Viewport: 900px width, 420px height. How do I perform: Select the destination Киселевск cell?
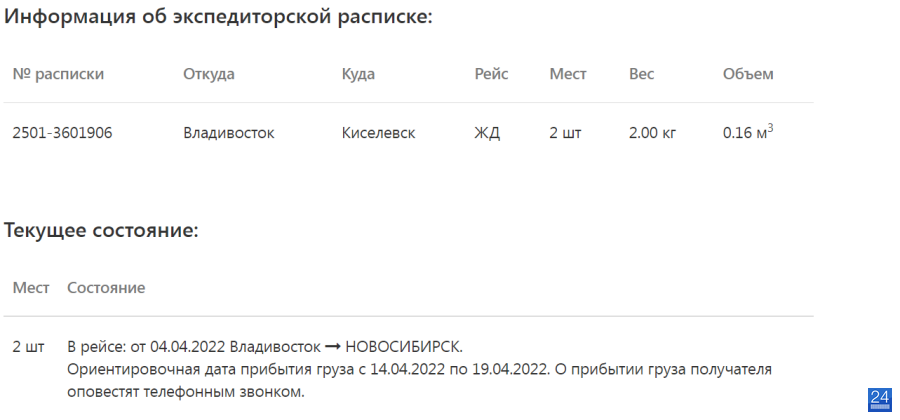click(378, 133)
